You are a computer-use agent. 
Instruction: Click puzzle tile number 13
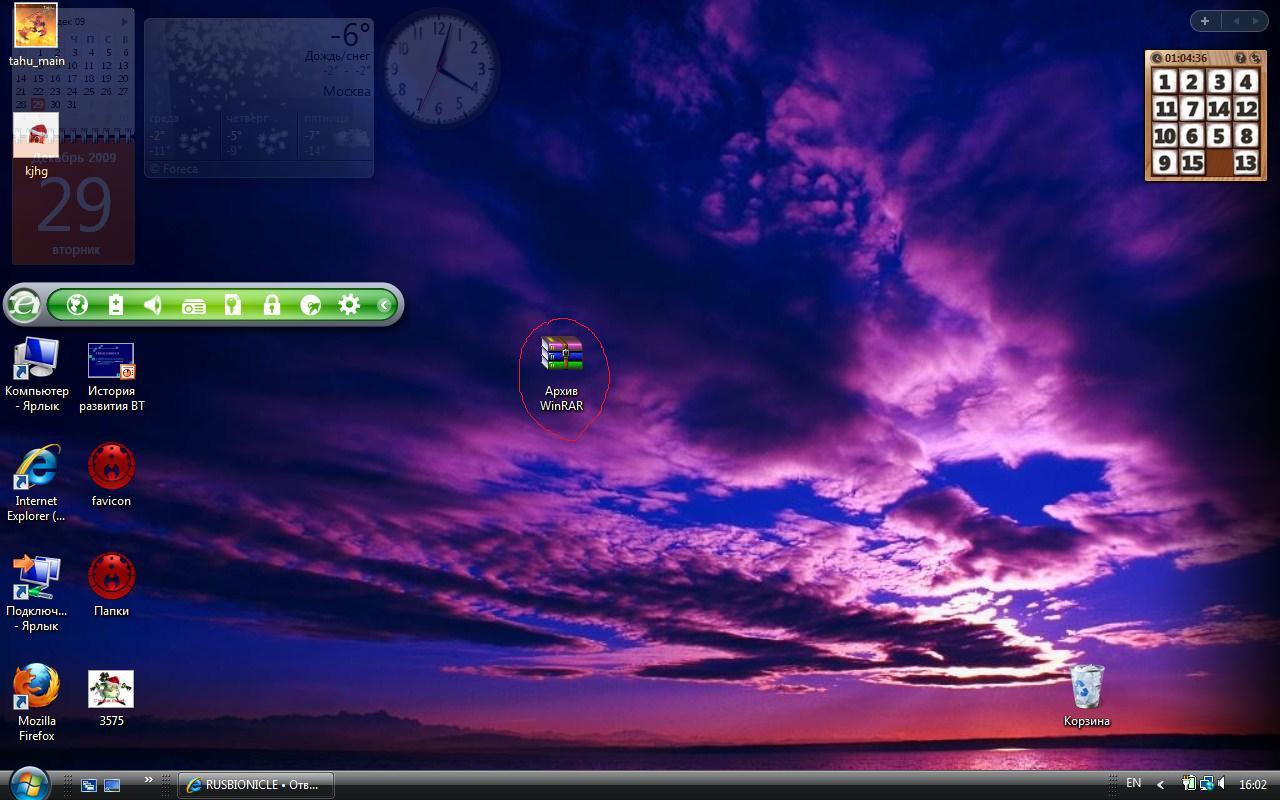pos(1246,162)
